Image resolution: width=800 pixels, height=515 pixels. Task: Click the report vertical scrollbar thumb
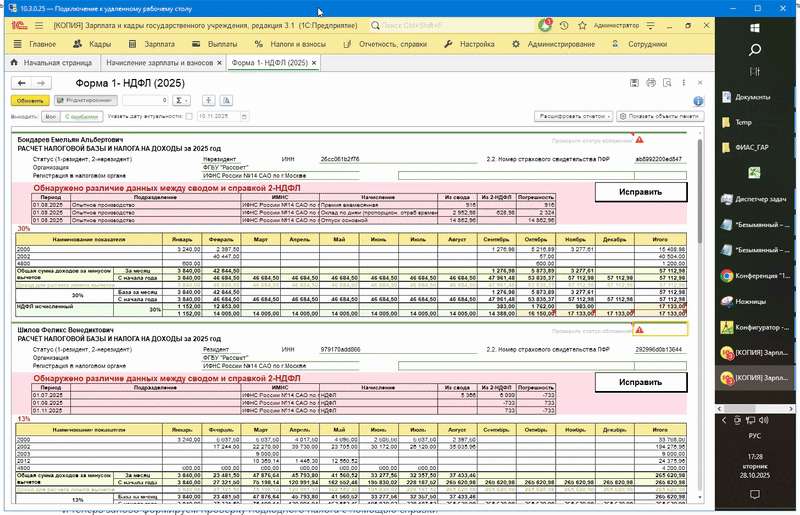click(699, 189)
